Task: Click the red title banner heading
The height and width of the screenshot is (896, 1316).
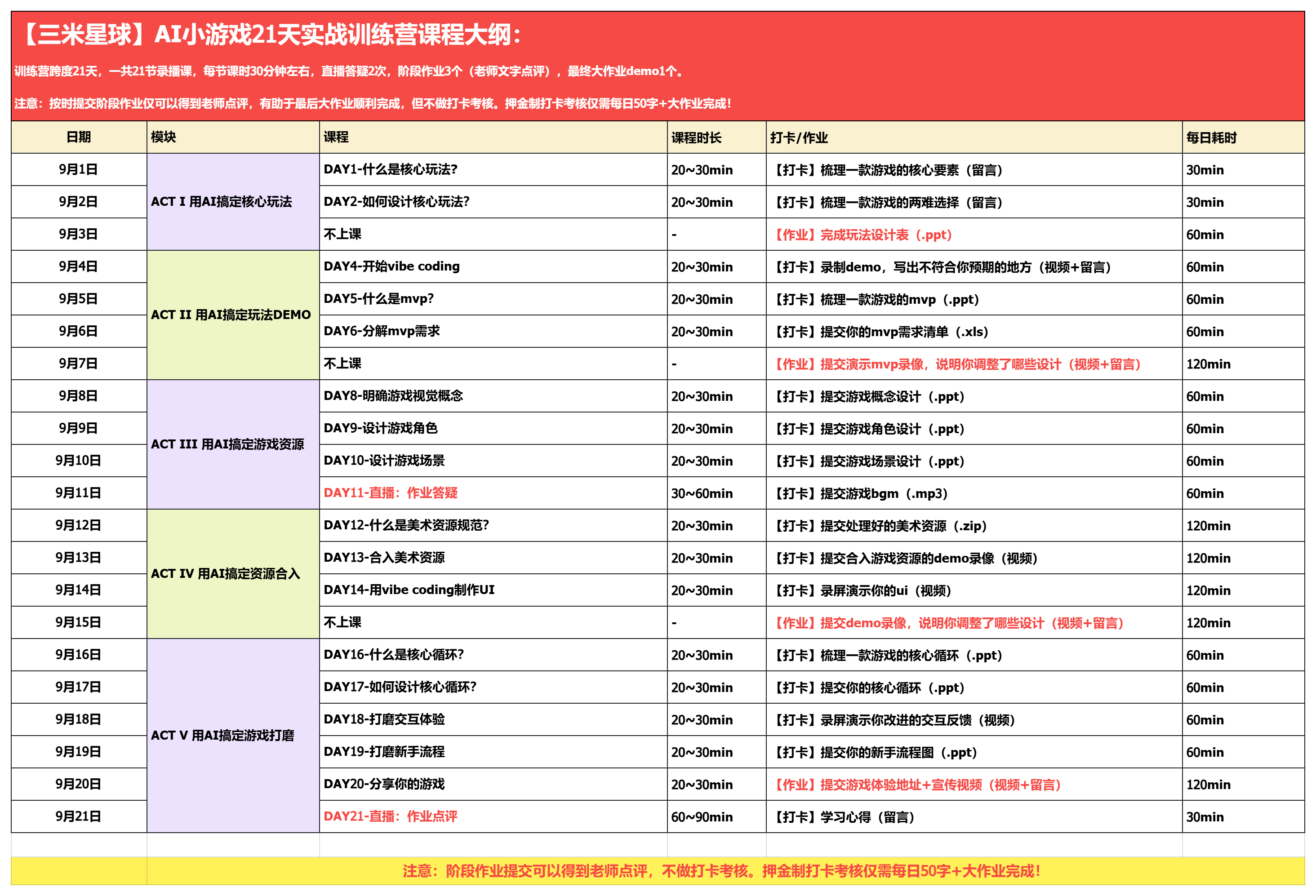Action: pyautogui.click(x=272, y=35)
